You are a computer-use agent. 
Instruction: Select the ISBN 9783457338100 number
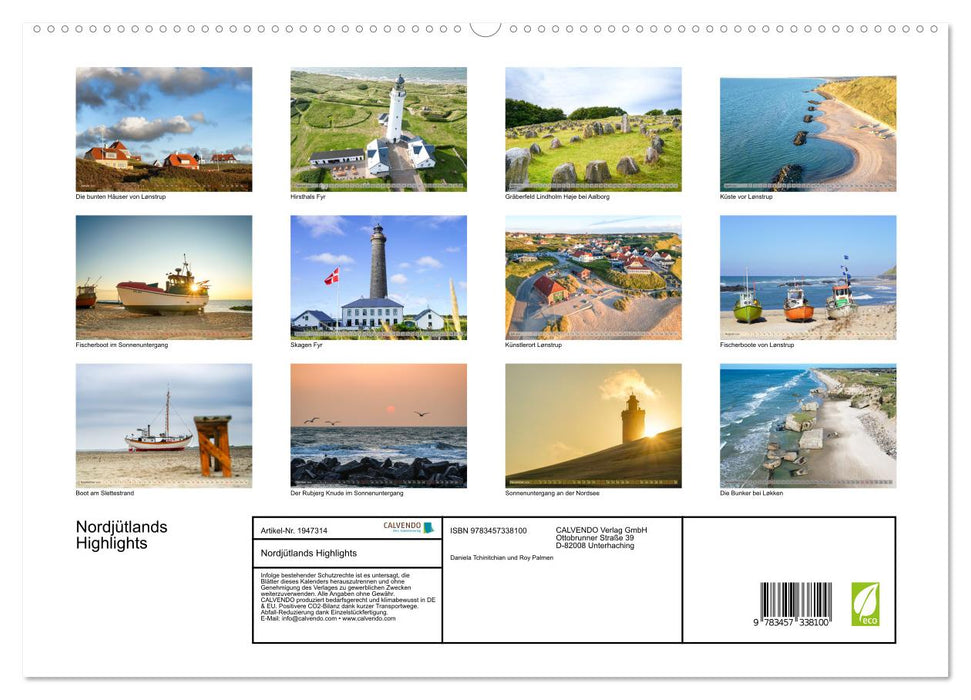[x=489, y=530]
